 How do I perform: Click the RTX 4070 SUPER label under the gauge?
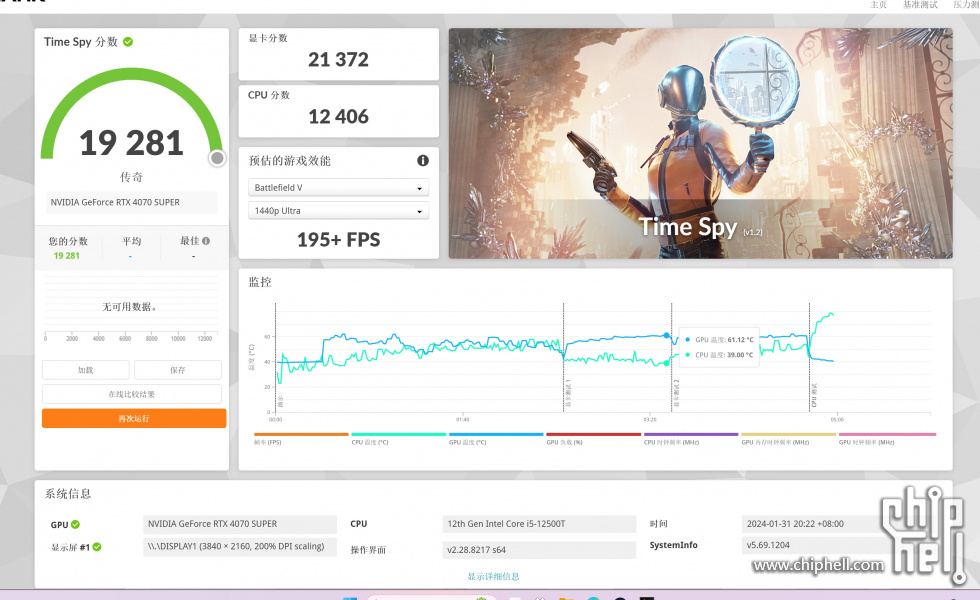[131, 202]
